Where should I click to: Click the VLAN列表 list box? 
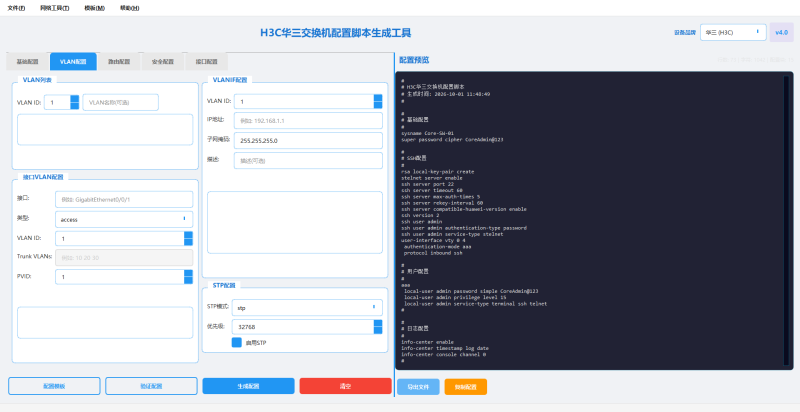point(105,130)
